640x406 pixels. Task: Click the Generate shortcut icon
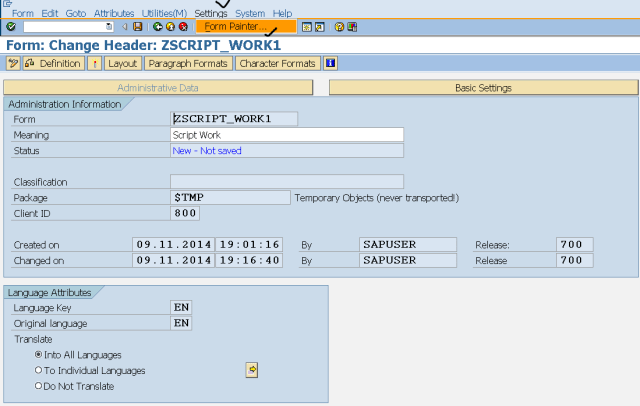(320, 27)
